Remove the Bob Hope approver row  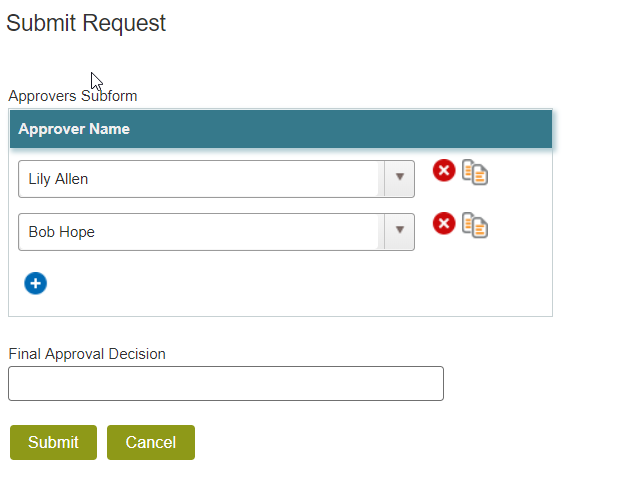pos(444,223)
